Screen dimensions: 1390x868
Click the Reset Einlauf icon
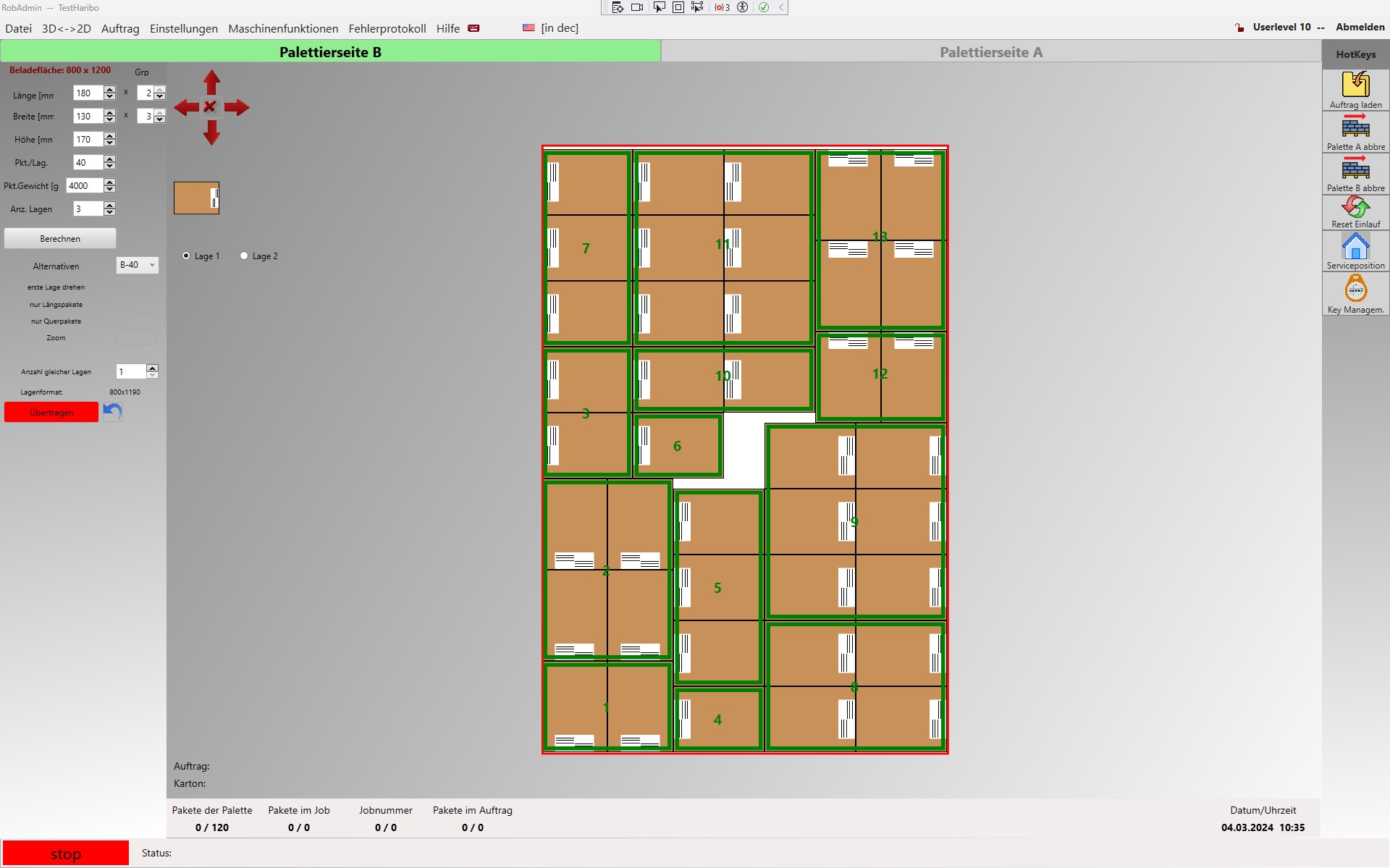click(1355, 207)
